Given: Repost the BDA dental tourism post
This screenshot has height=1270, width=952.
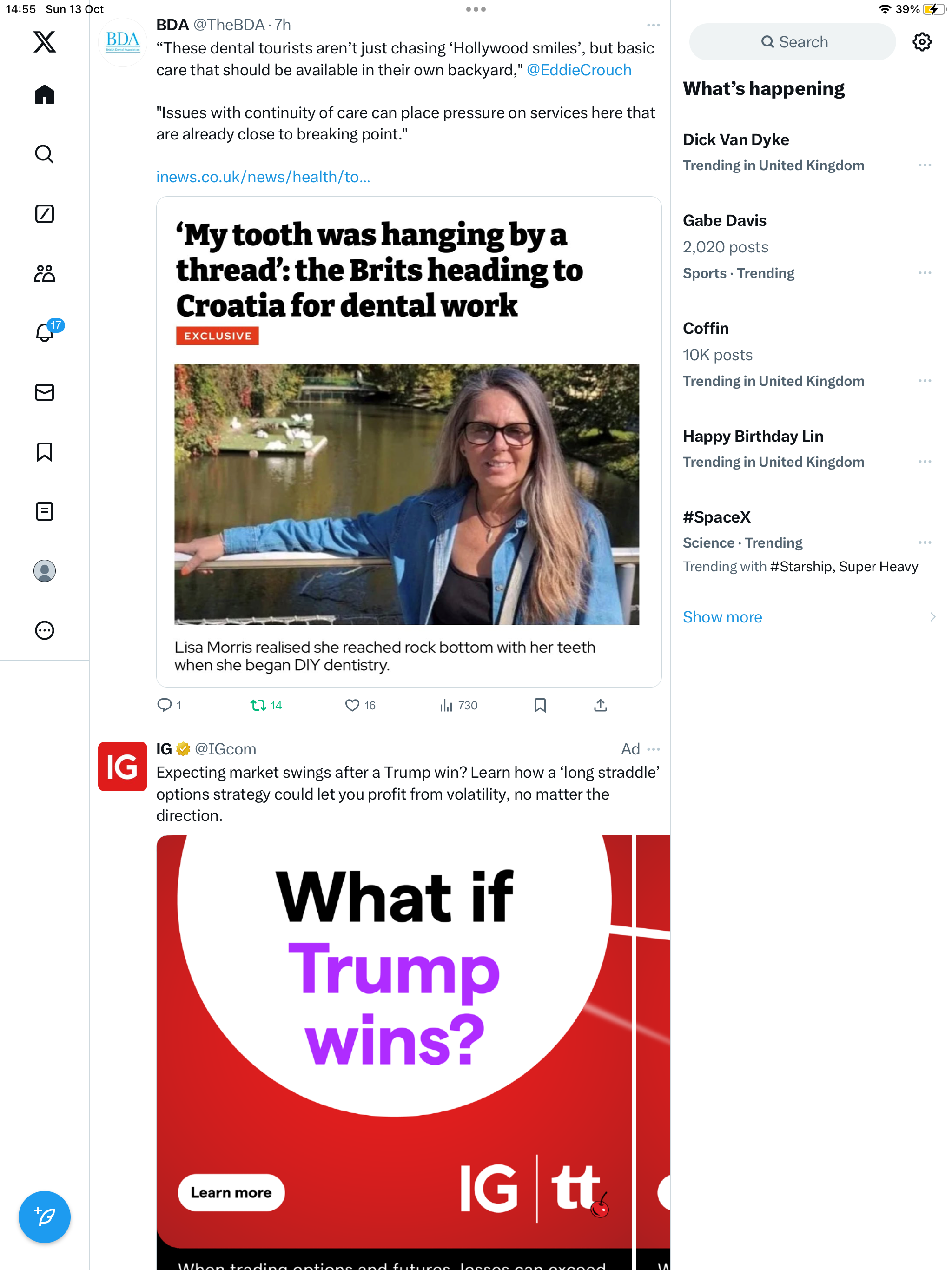Looking at the screenshot, I should pos(266,705).
